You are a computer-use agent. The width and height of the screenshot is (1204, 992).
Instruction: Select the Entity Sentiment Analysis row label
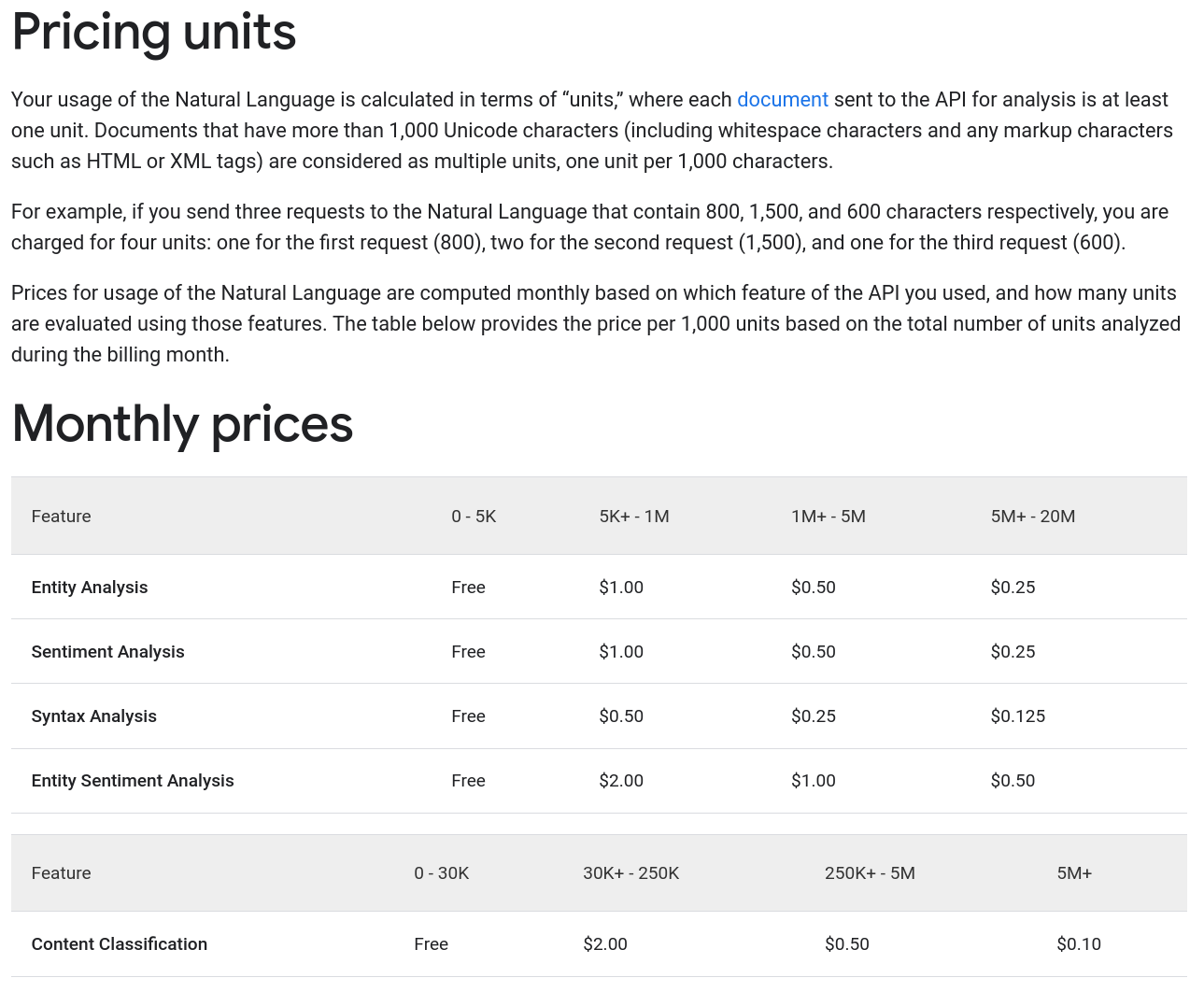(x=133, y=781)
